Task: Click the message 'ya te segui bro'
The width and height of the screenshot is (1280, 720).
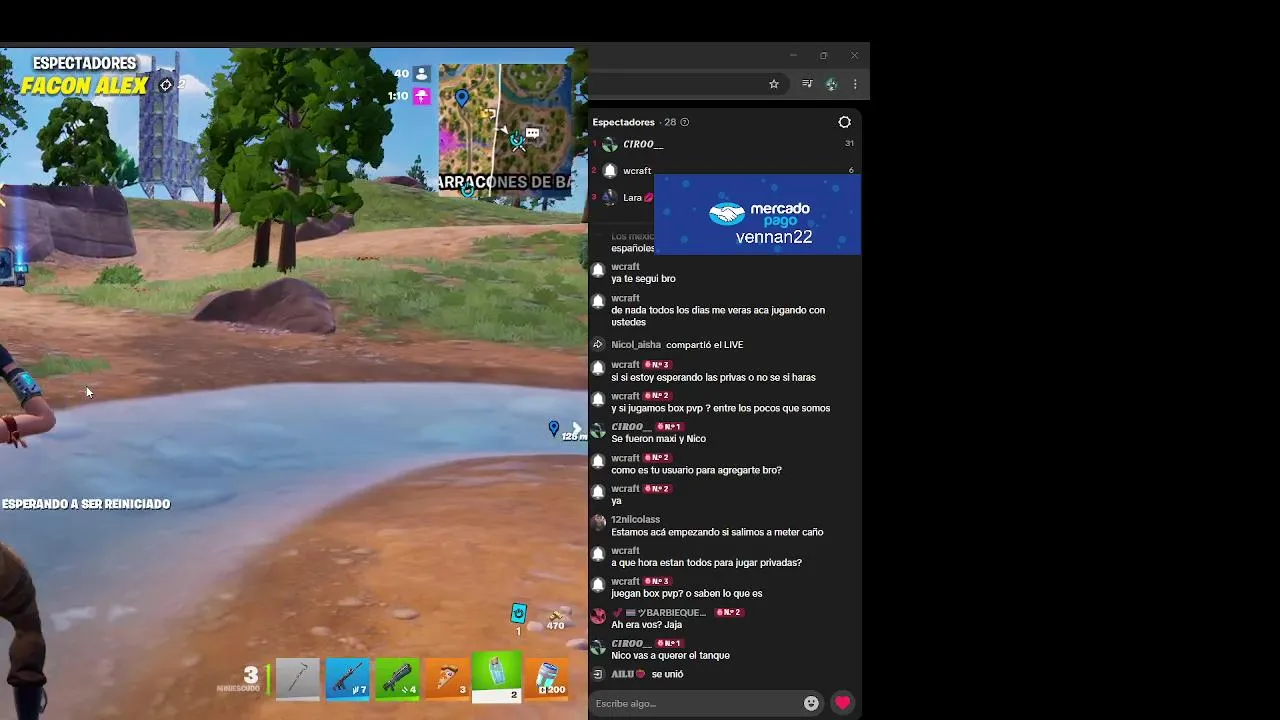Action: [643, 279]
